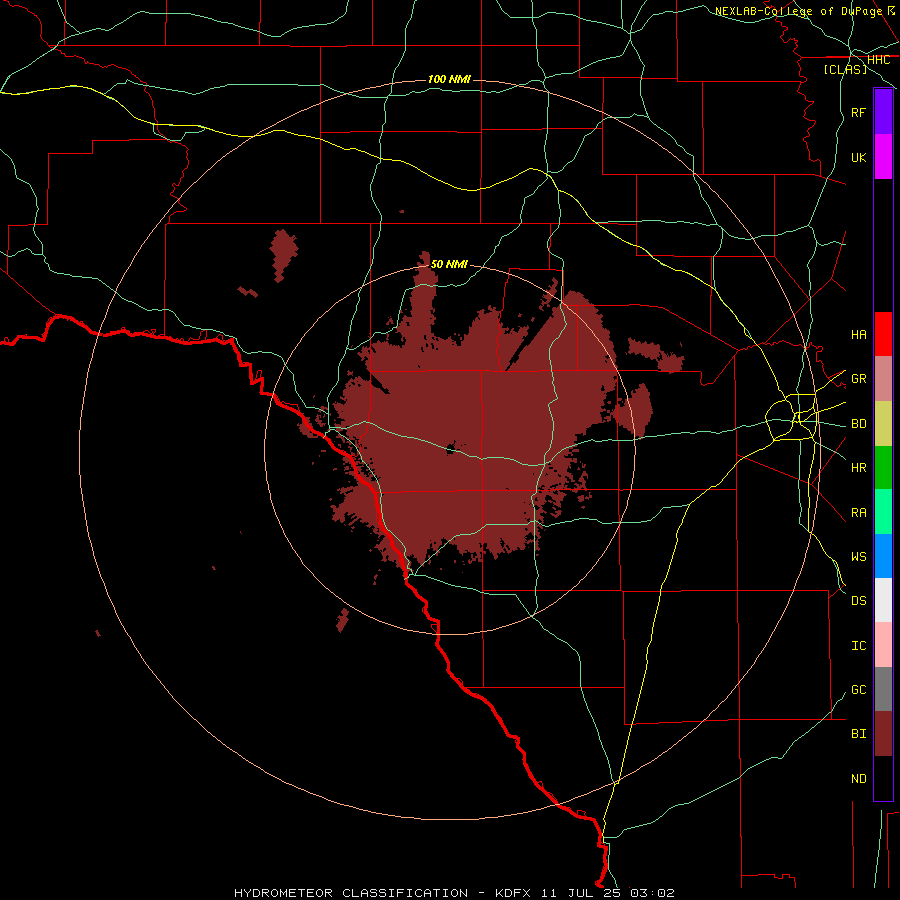Viewport: 900px width, 900px height.
Task: Select the GC gray legend swatch
Action: [883, 689]
